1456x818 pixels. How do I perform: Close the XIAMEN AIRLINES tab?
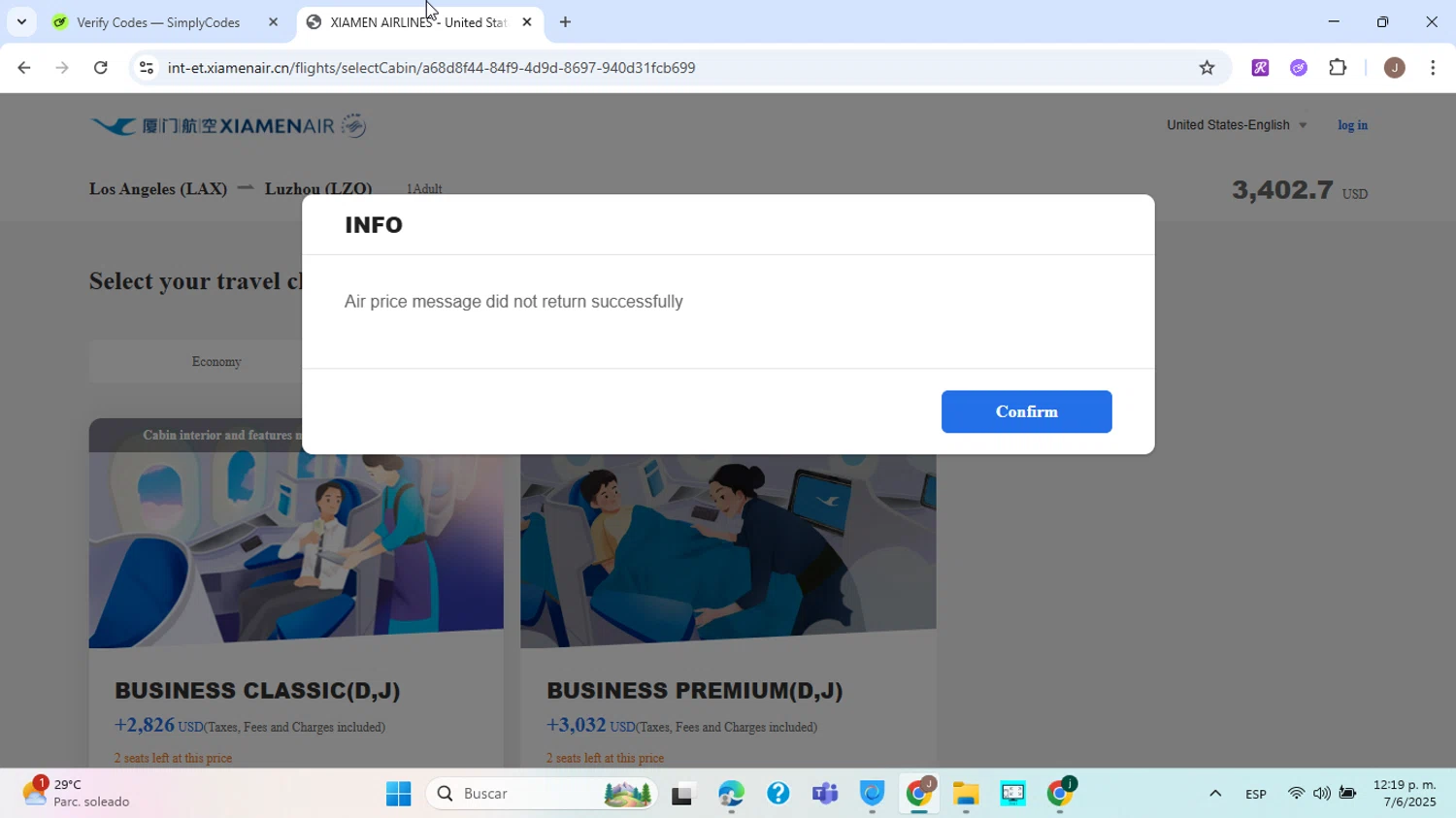(527, 22)
